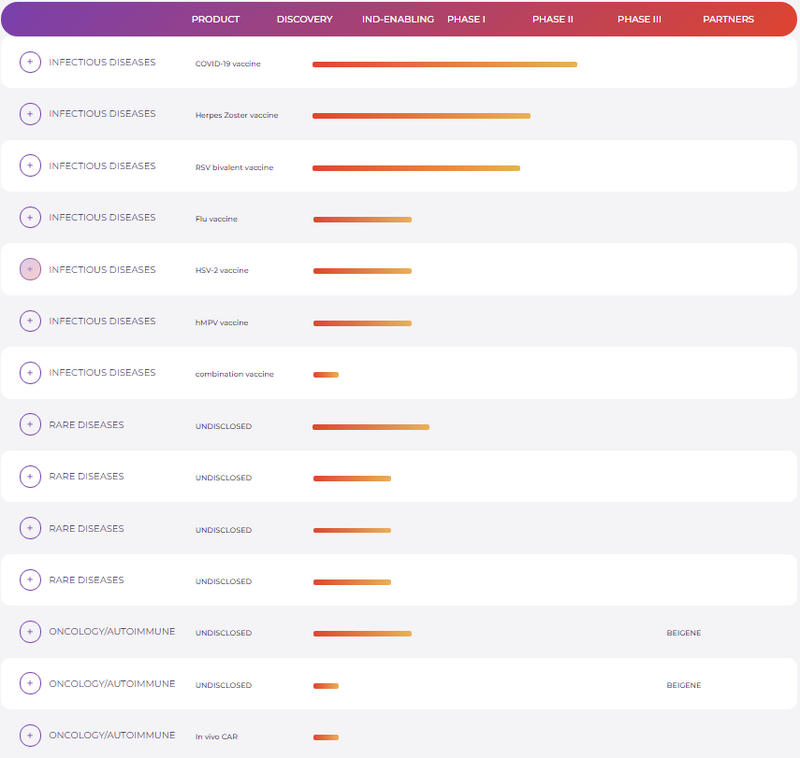800x758 pixels.
Task: Expand the last Rare Diseases row
Action: click(x=30, y=580)
